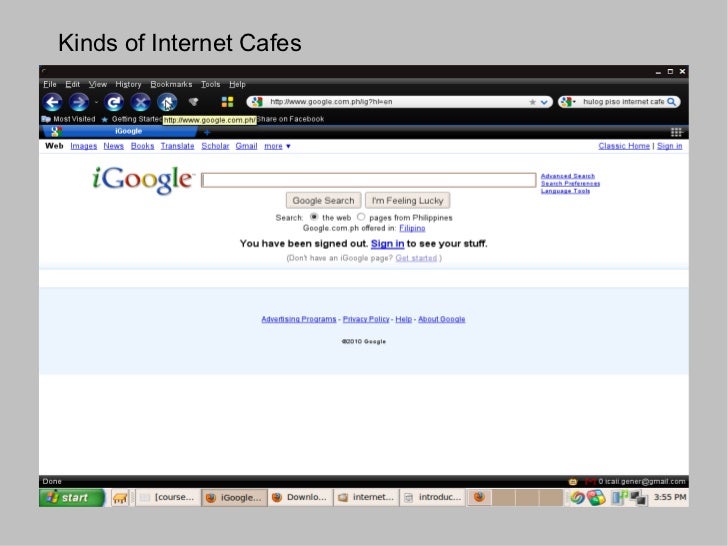Screen dimensions: 728x546
Task: Click the gray diamond toolbar icon
Action: 194,102
